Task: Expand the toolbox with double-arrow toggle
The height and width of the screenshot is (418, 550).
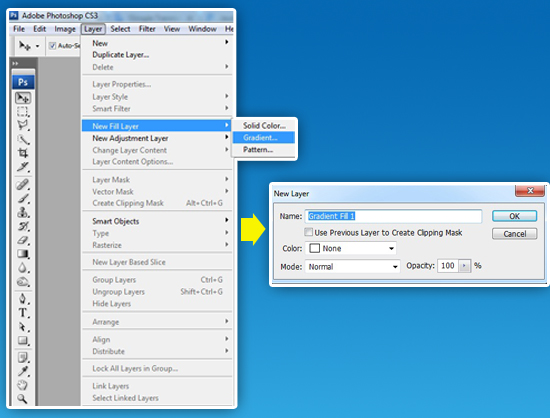Action: 15,63
